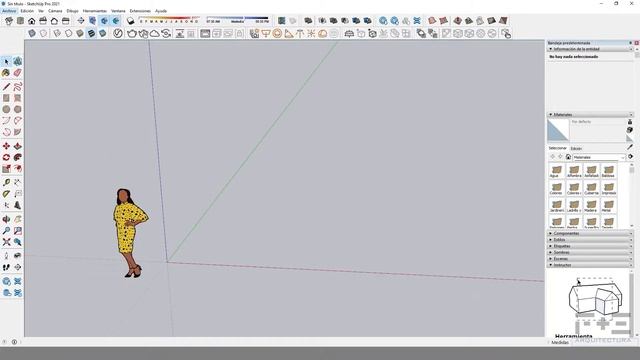Select the Circle tool
640x360 pixels.
[x=6, y=109]
